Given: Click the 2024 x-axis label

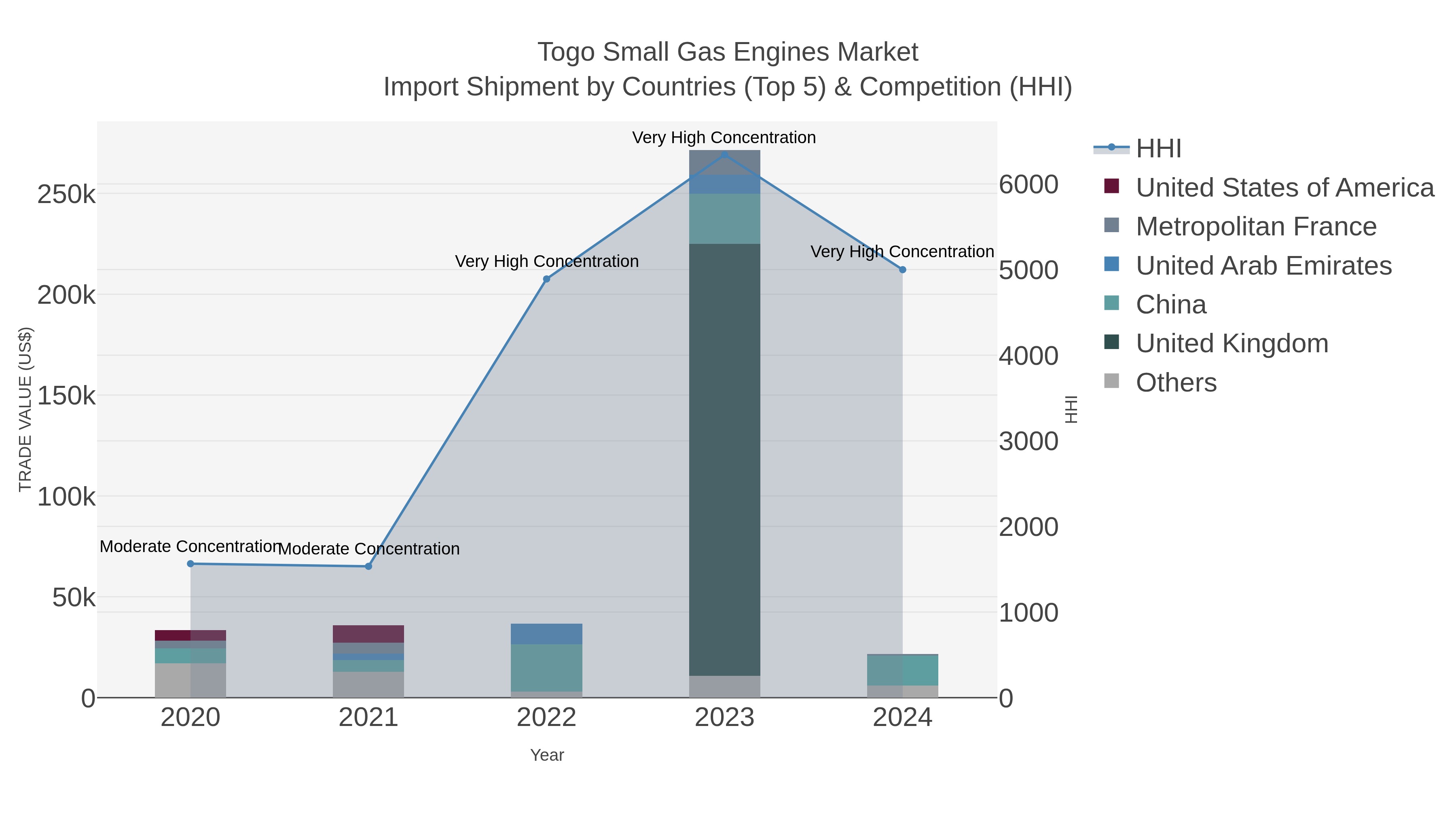Looking at the screenshot, I should 903,718.
